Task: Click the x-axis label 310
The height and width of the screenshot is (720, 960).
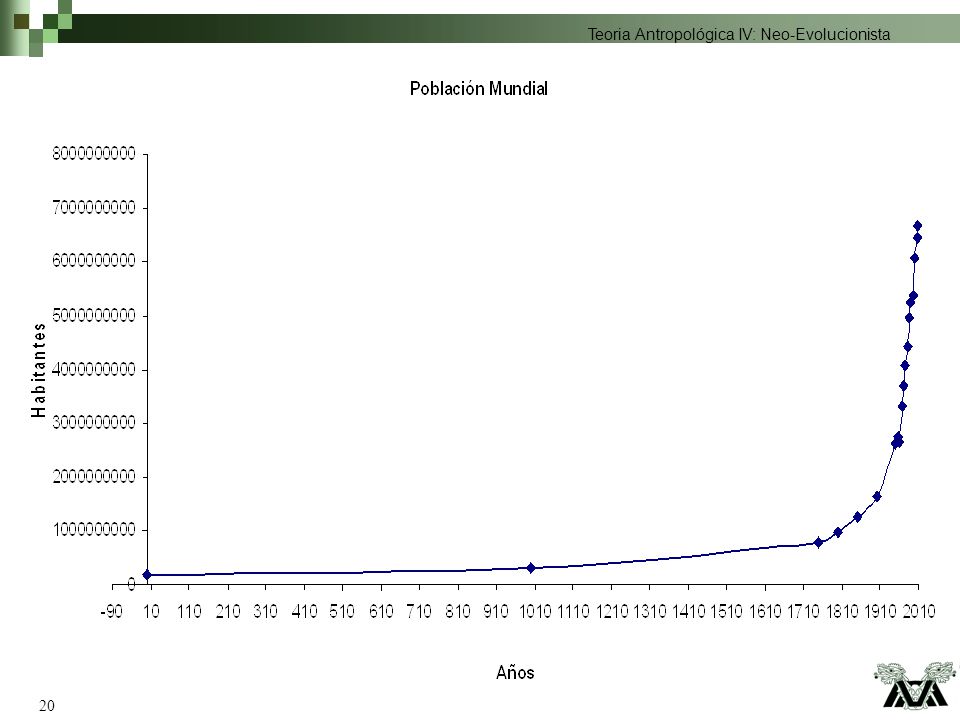Action: [x=266, y=611]
